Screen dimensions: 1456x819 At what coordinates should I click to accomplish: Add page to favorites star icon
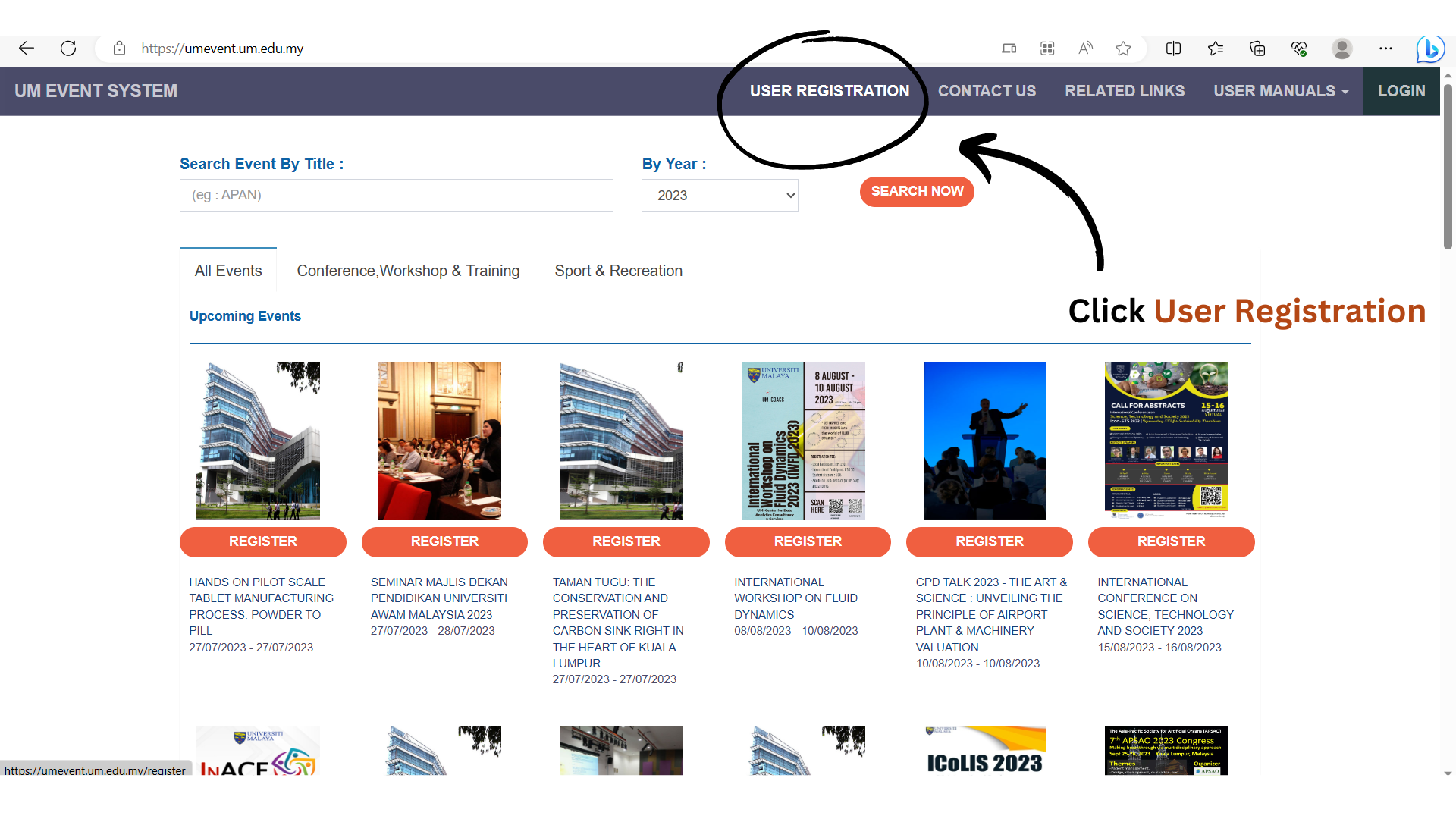(1123, 49)
